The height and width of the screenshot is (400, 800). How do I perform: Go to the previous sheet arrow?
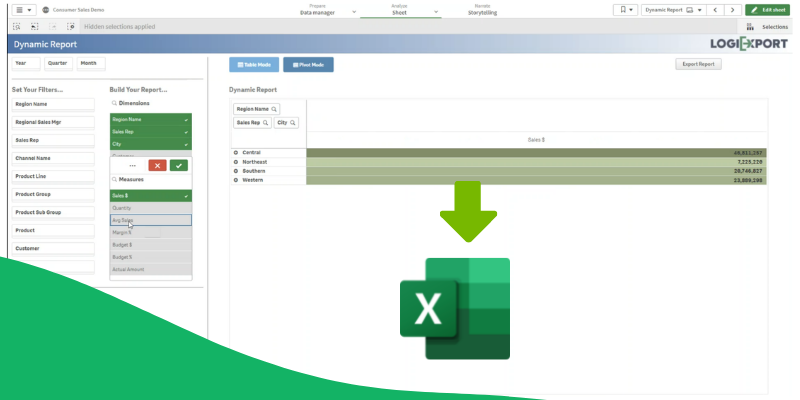point(715,9)
